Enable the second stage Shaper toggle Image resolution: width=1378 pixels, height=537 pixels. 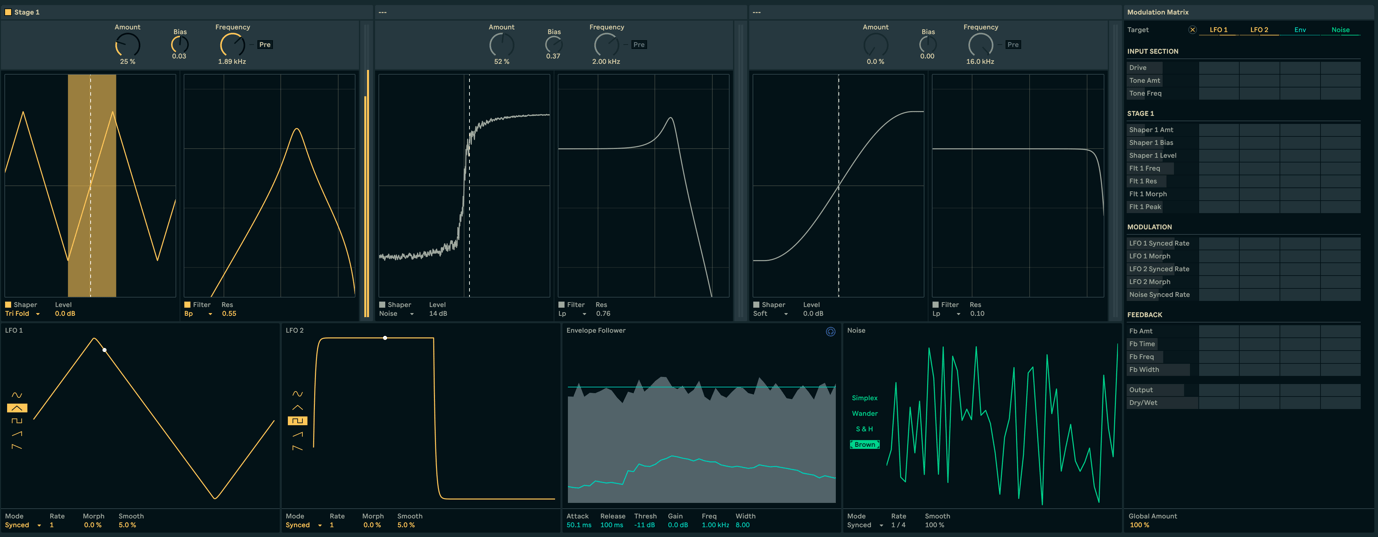point(382,305)
